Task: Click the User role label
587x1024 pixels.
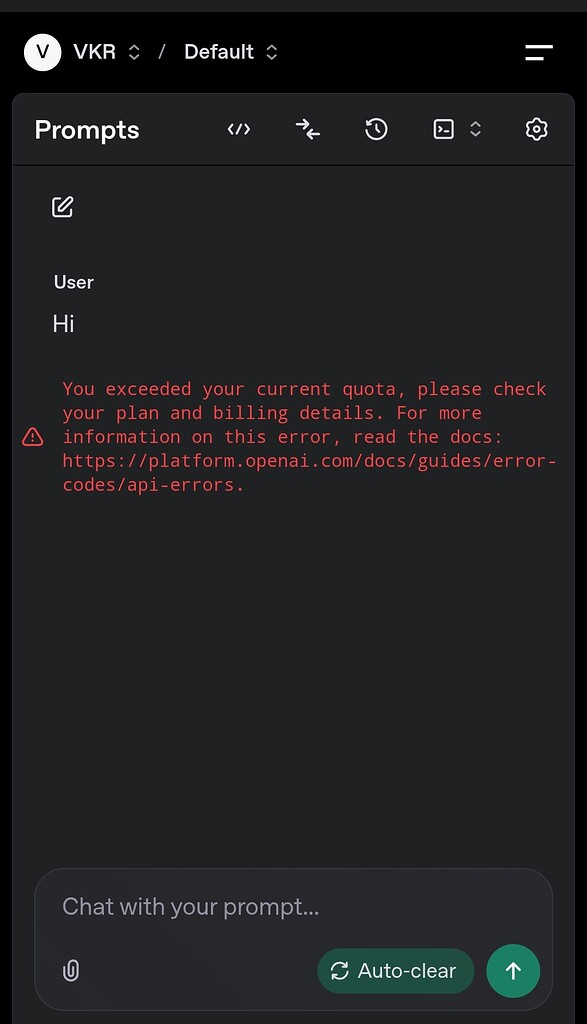Action: tap(74, 282)
